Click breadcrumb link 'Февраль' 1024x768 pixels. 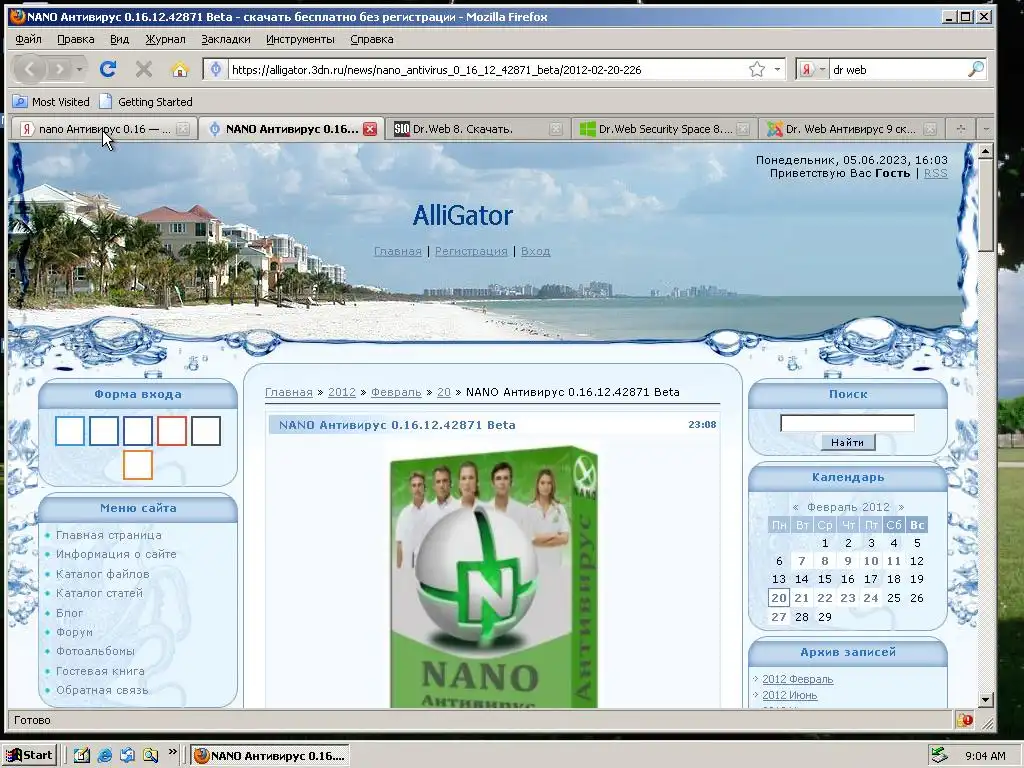pyautogui.click(x=396, y=392)
